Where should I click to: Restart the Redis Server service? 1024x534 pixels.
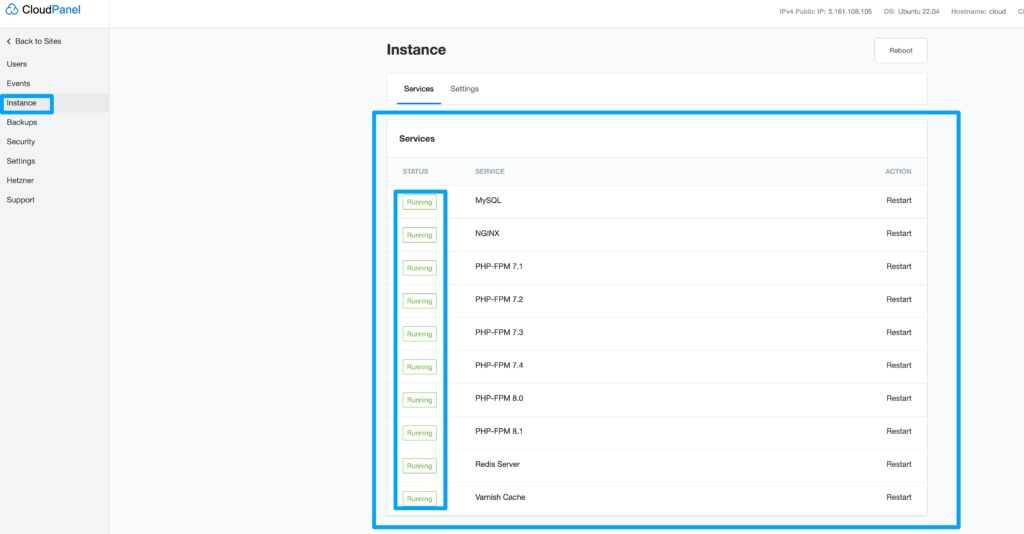(x=899, y=464)
